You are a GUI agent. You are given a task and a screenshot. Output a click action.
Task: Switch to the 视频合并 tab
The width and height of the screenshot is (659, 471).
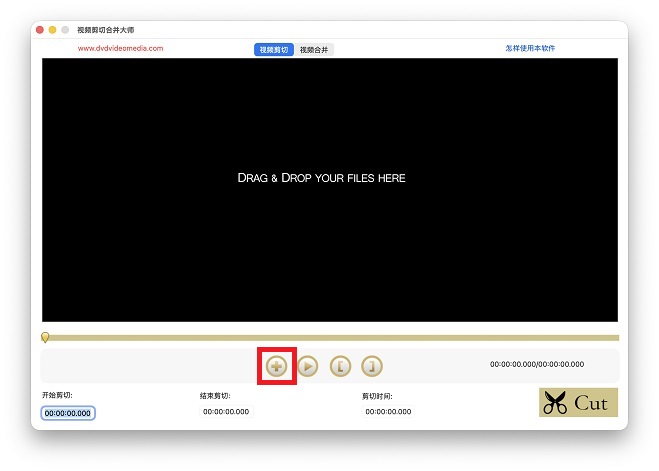coord(315,49)
